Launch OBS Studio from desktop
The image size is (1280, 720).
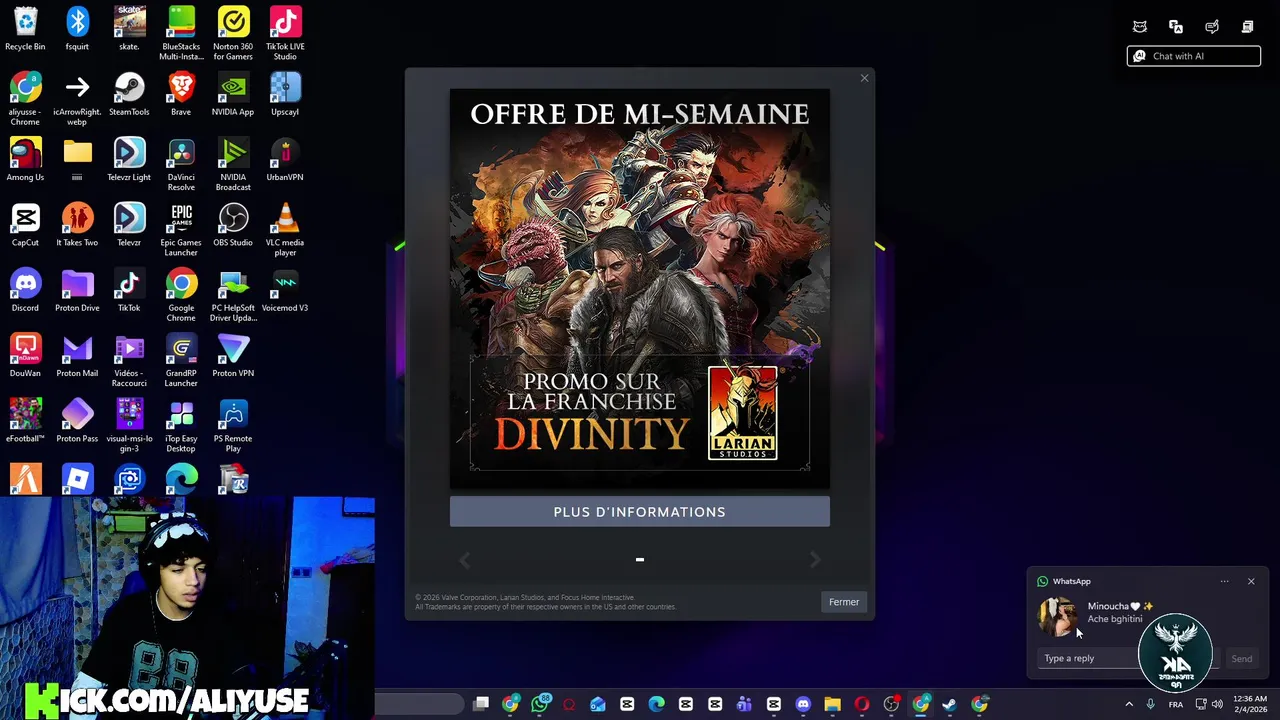click(x=233, y=224)
